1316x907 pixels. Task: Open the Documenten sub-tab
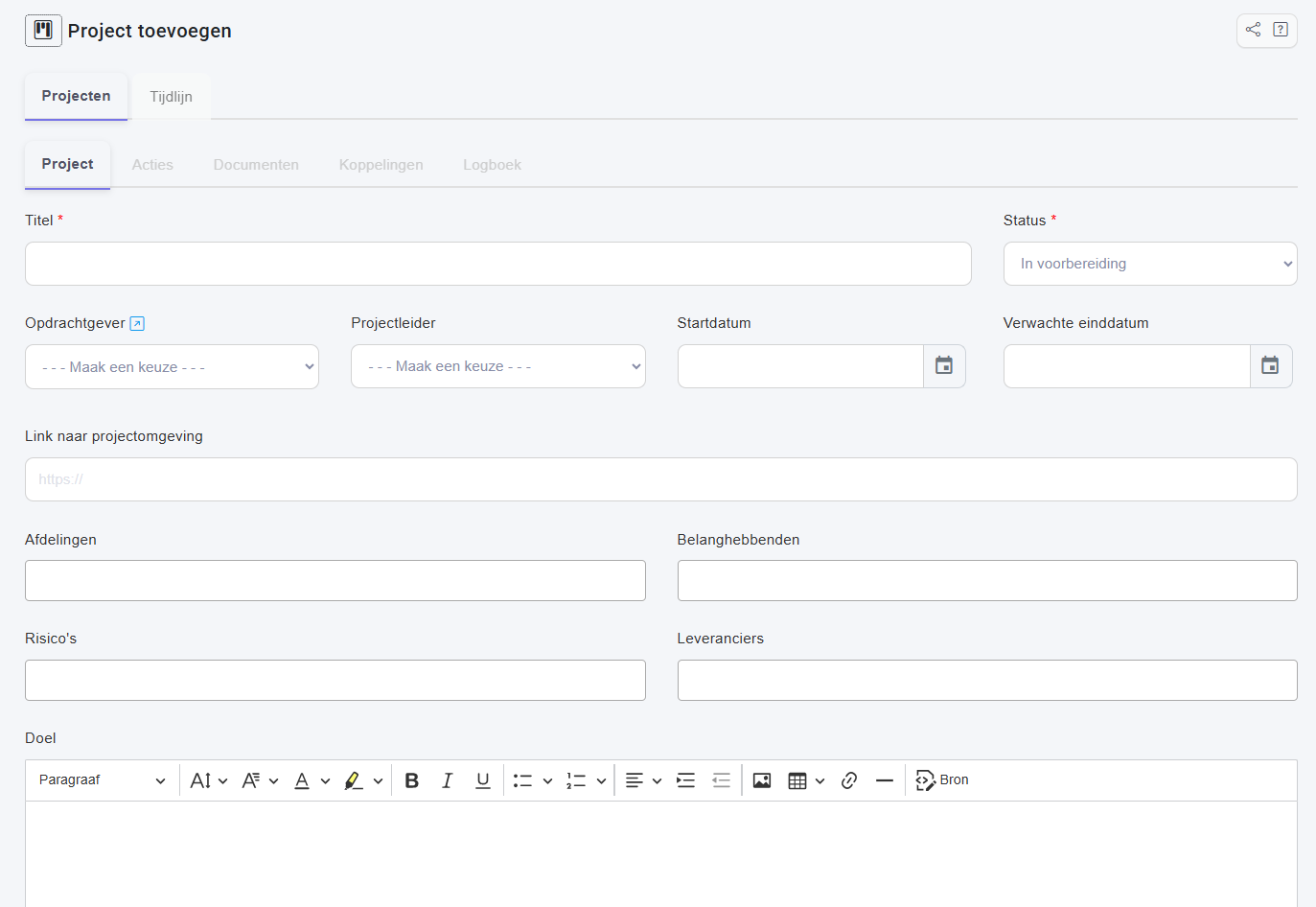click(x=256, y=165)
